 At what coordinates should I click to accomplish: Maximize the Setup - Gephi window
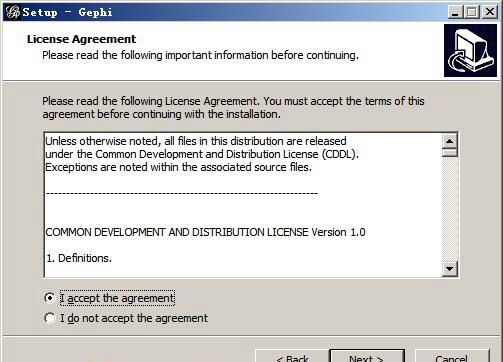[472, 12]
